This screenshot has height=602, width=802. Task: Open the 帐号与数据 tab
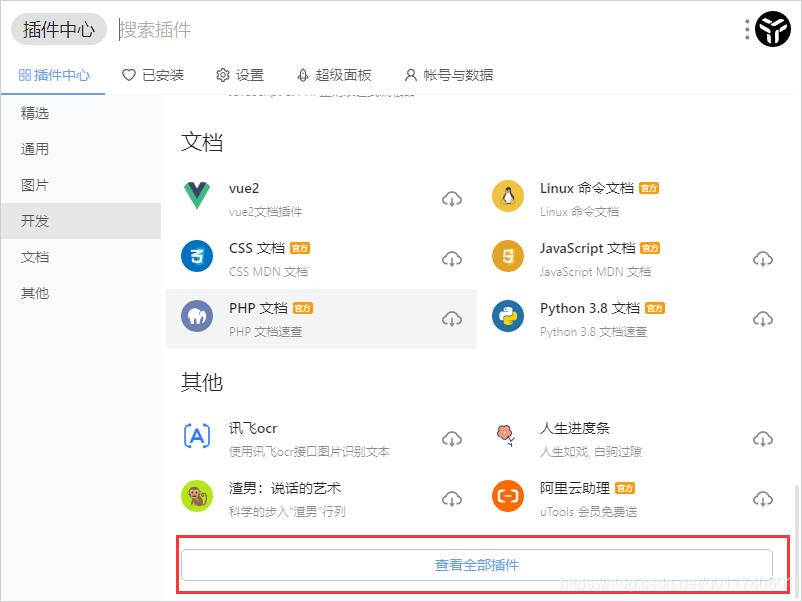(x=449, y=75)
